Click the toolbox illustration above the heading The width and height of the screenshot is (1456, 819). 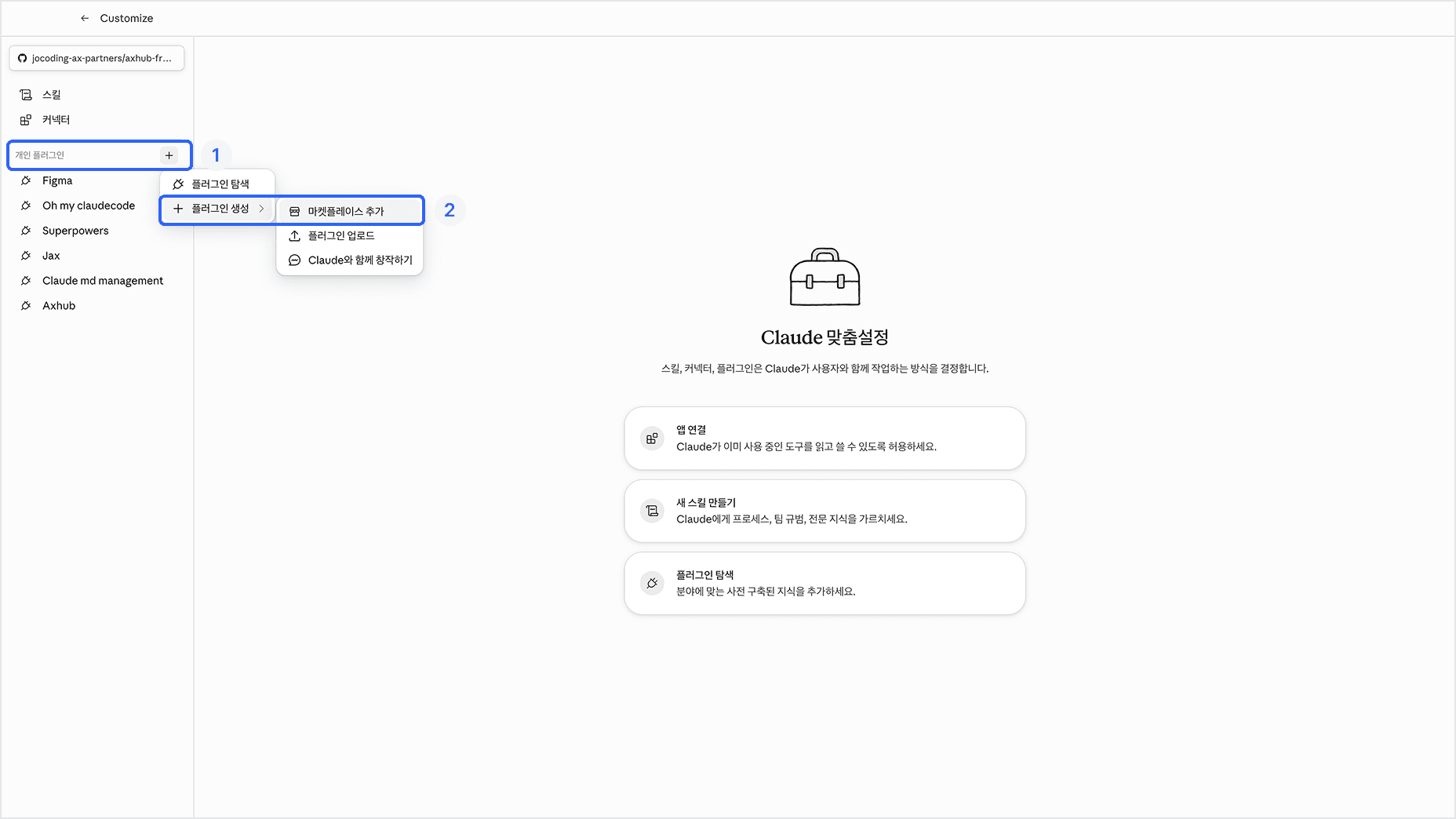click(x=824, y=277)
